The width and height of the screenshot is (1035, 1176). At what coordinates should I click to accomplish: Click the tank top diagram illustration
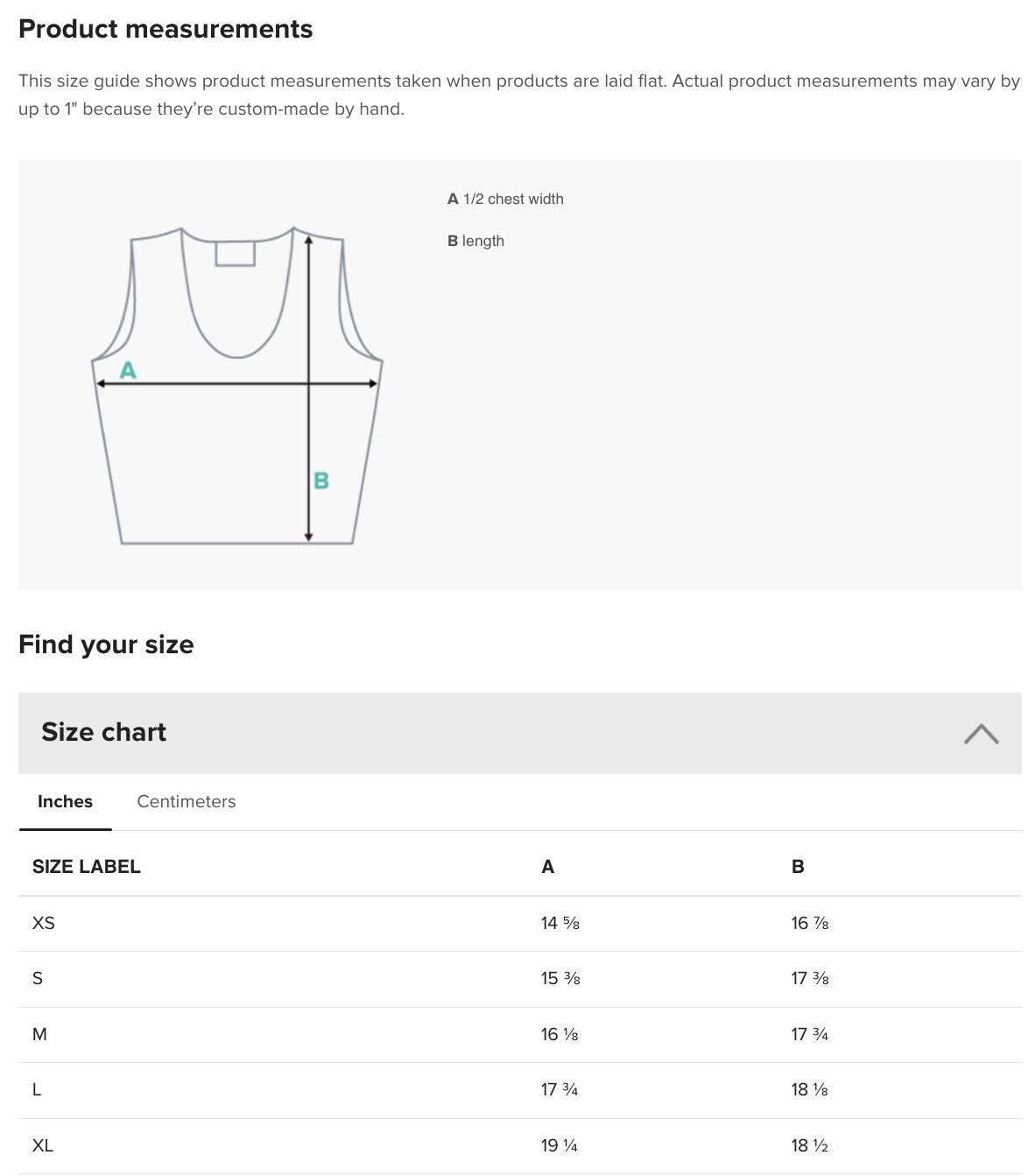coord(236,385)
